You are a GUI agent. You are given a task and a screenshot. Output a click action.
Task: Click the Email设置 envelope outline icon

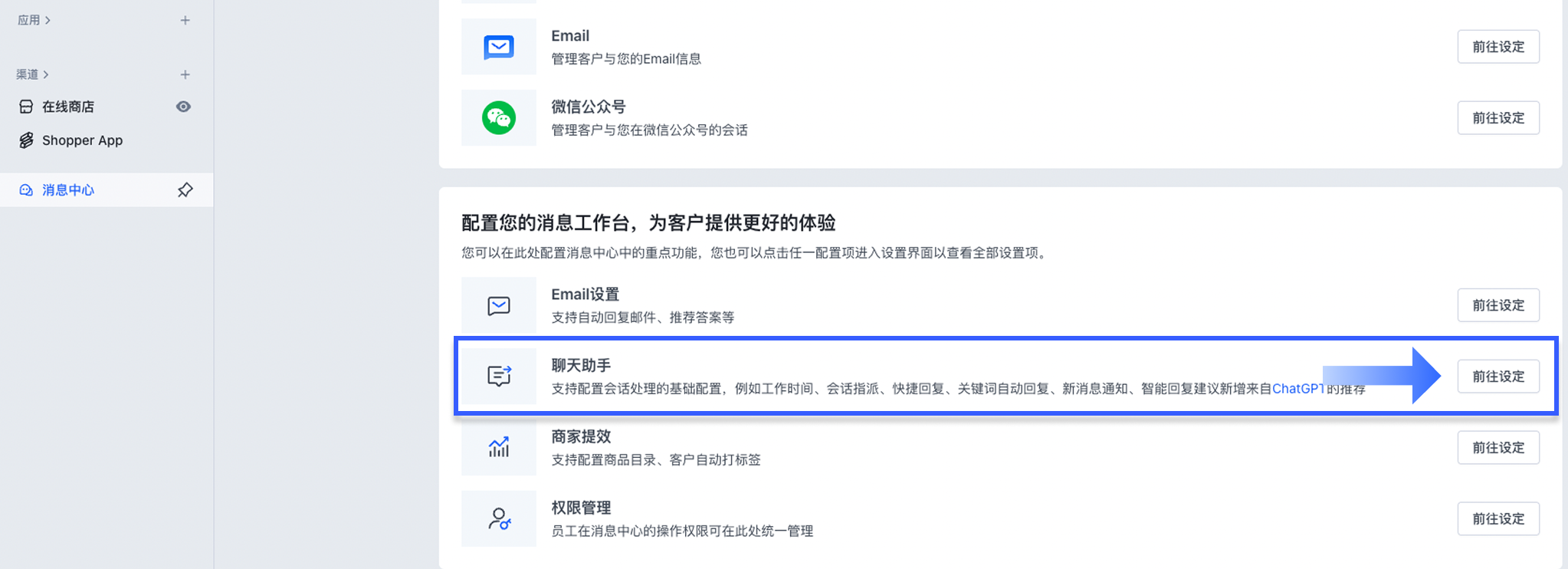(499, 306)
